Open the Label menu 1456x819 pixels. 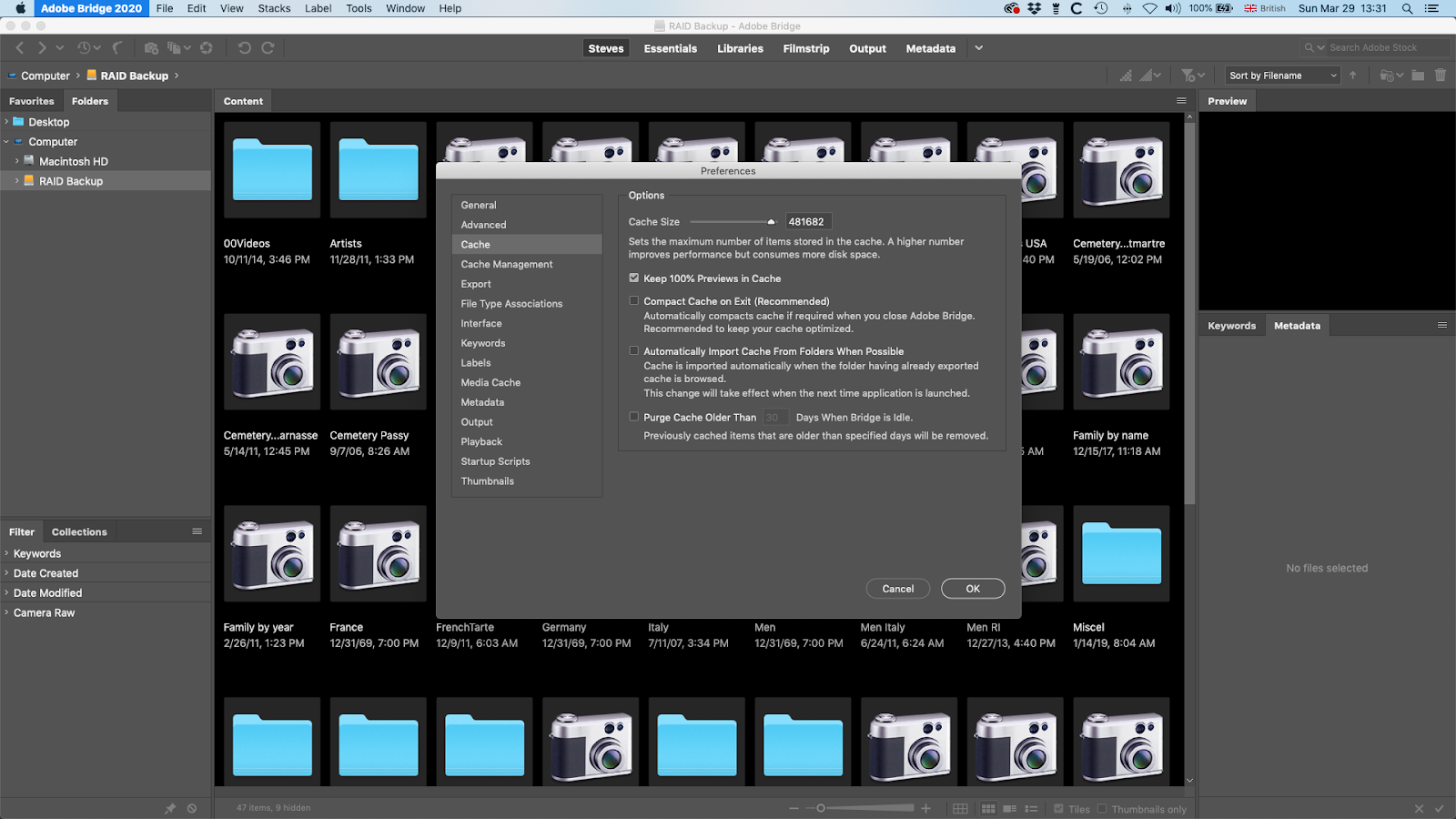point(318,8)
